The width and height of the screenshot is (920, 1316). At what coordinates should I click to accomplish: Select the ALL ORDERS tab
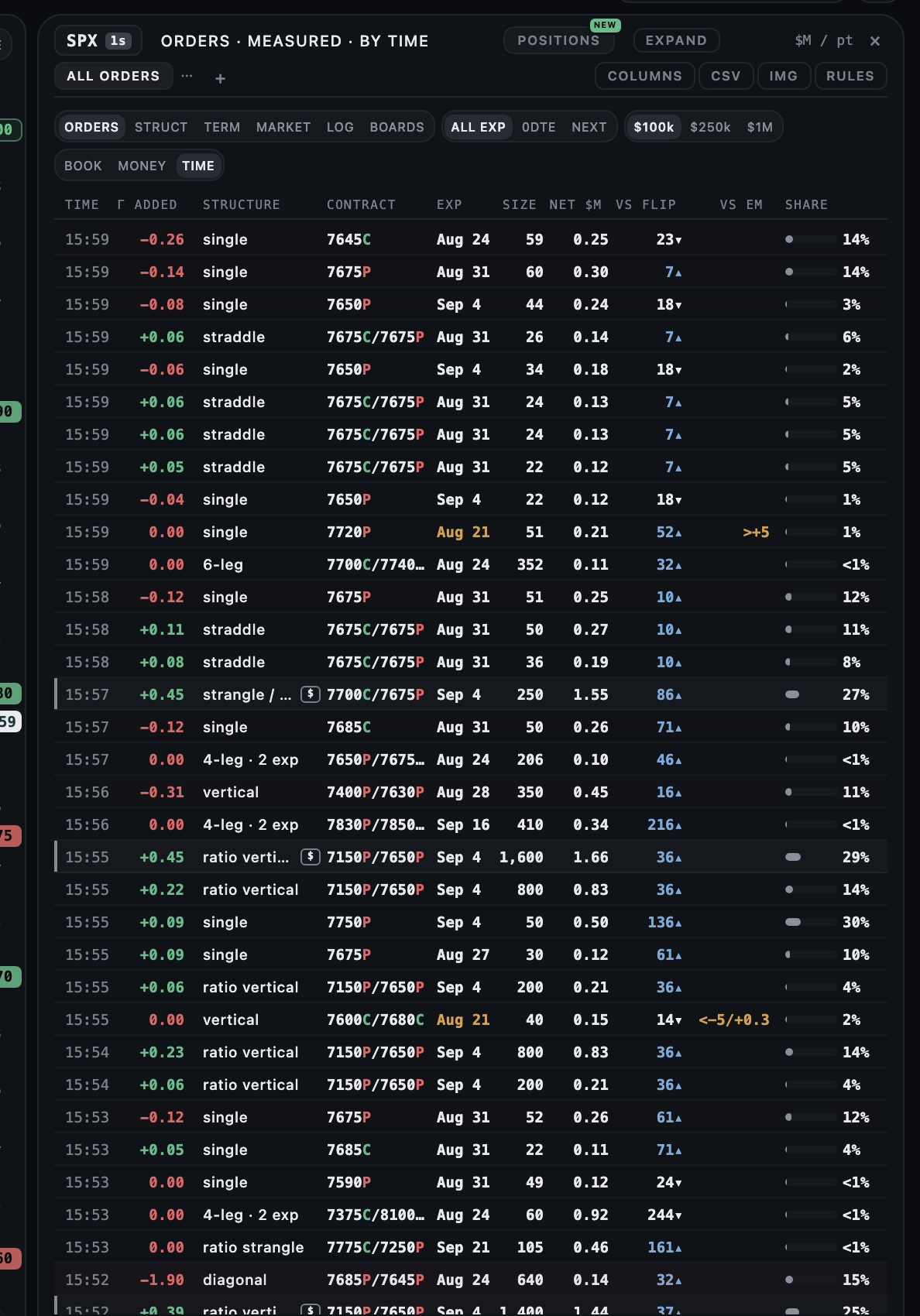(x=113, y=76)
